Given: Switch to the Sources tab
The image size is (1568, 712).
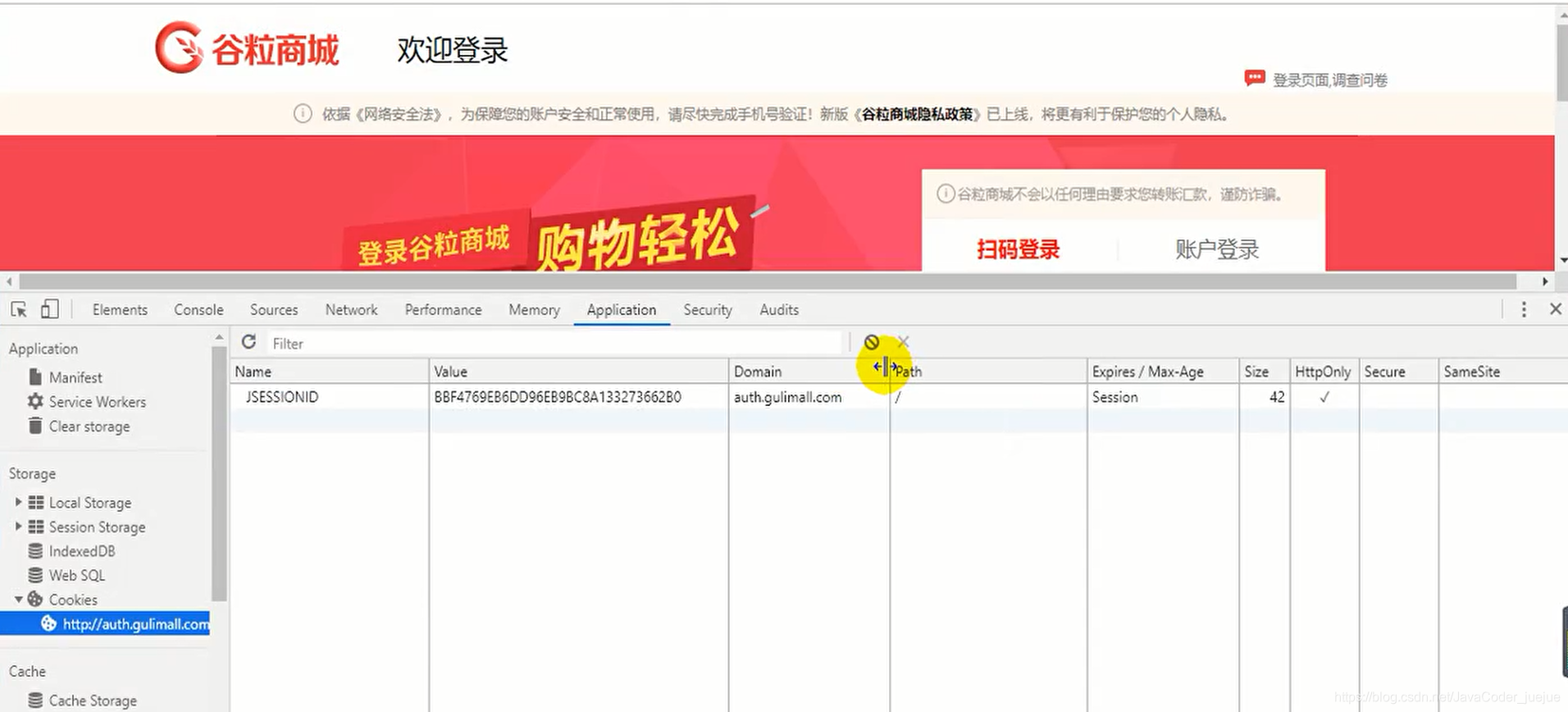Looking at the screenshot, I should [274, 310].
